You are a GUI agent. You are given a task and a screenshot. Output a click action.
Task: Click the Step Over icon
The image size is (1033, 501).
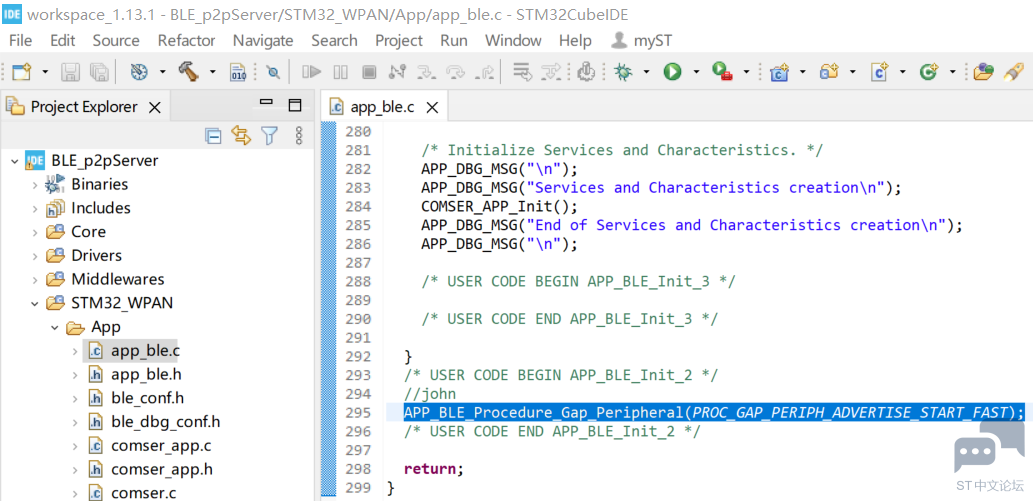pyautogui.click(x=456, y=72)
